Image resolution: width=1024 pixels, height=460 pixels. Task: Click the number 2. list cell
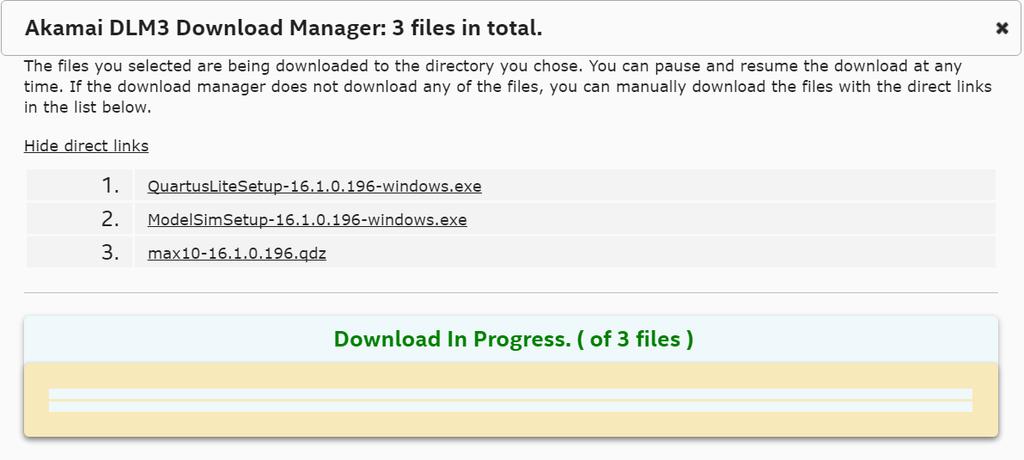click(80, 219)
